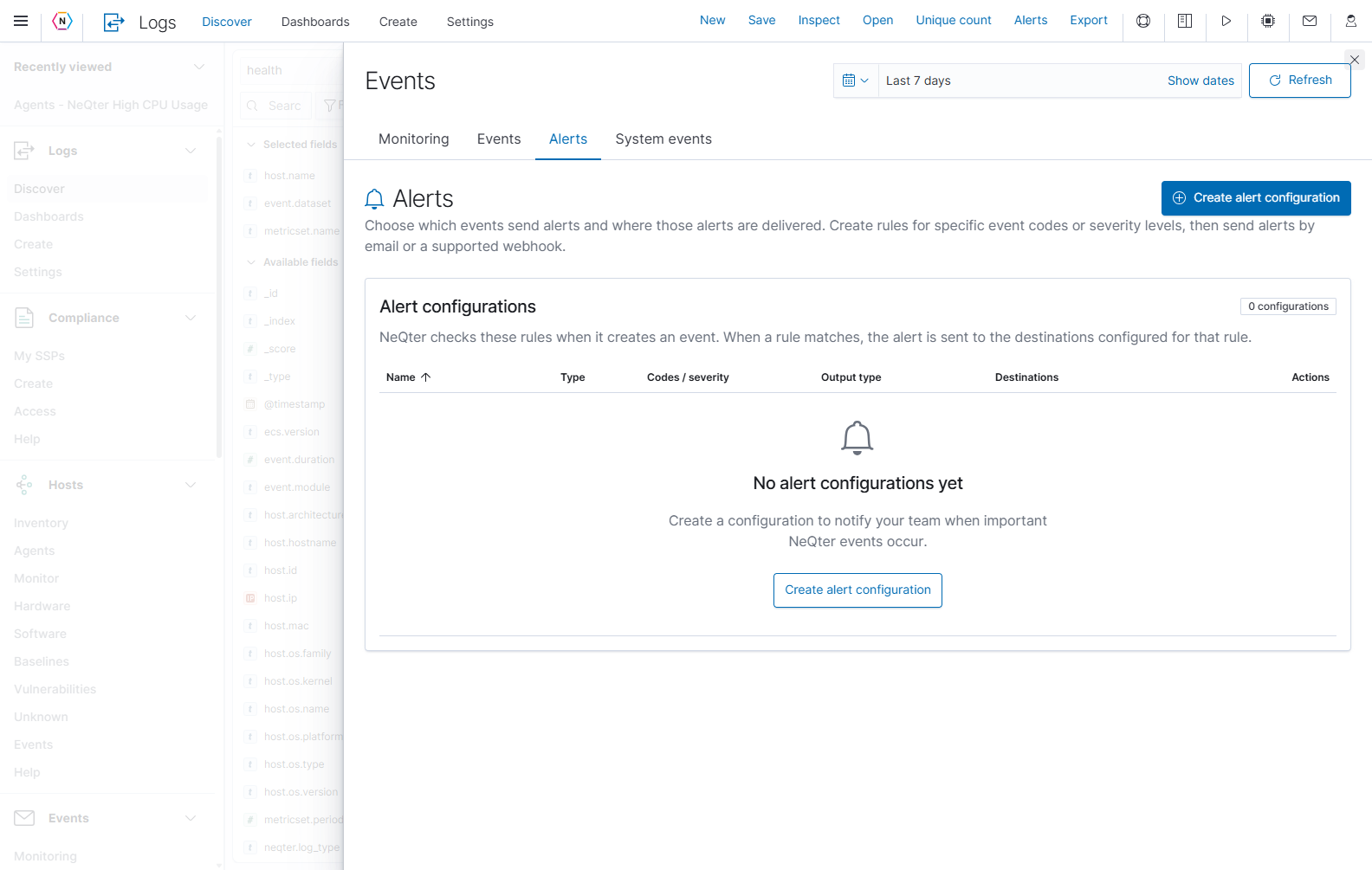Open Agents - NeQter High CPU Usage
Screen dimensions: 1372x870
point(111,105)
